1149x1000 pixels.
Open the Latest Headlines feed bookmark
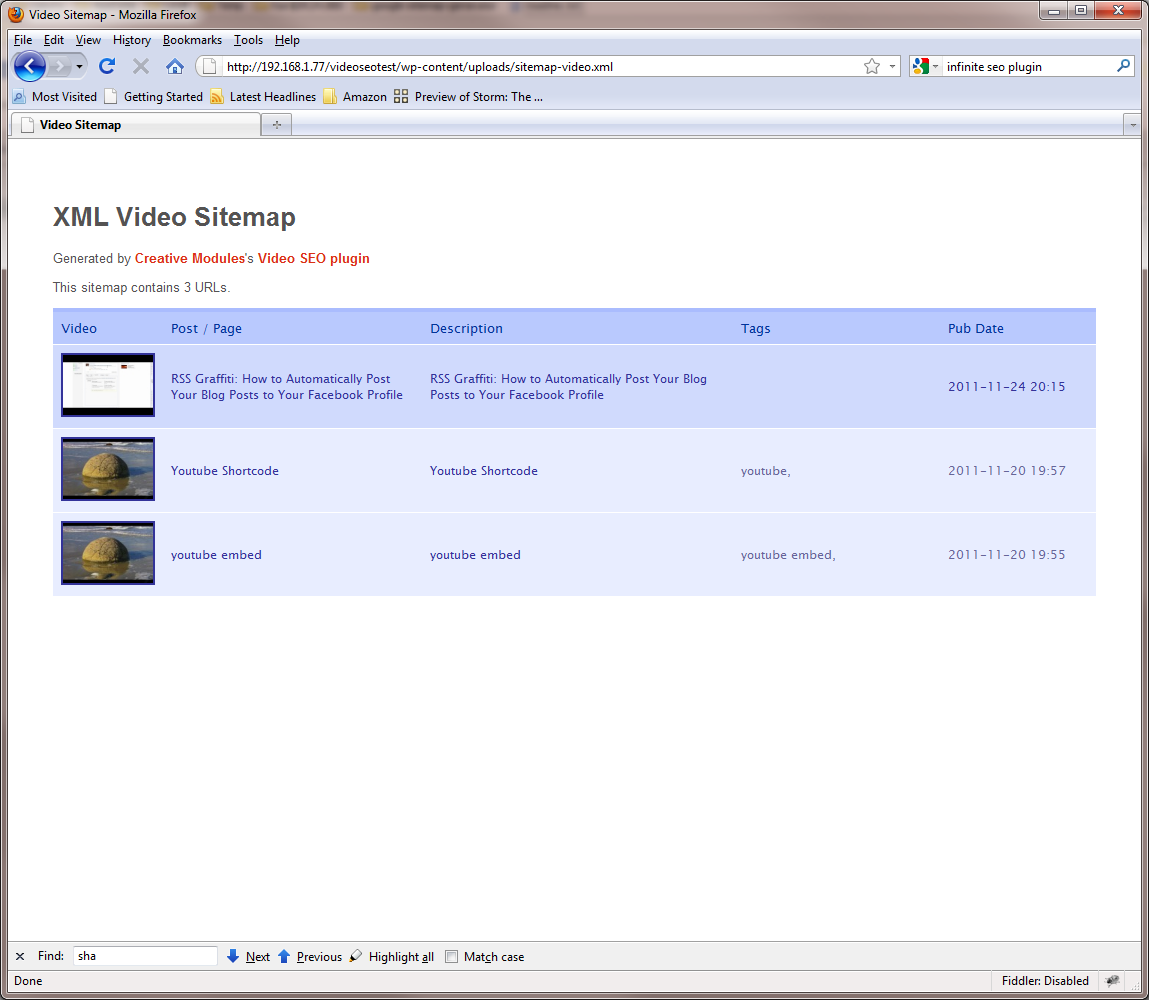[x=263, y=97]
